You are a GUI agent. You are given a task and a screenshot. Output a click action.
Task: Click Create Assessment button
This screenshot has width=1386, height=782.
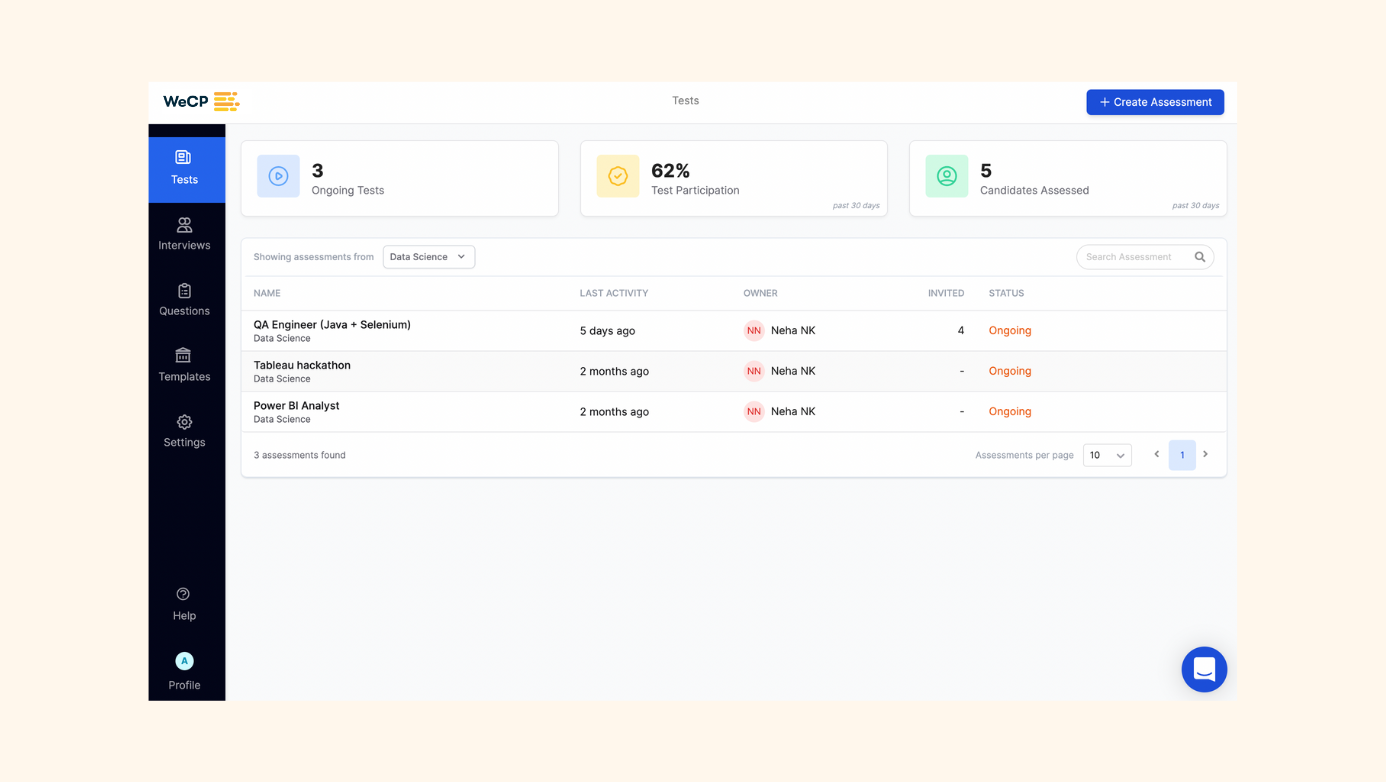1155,102
